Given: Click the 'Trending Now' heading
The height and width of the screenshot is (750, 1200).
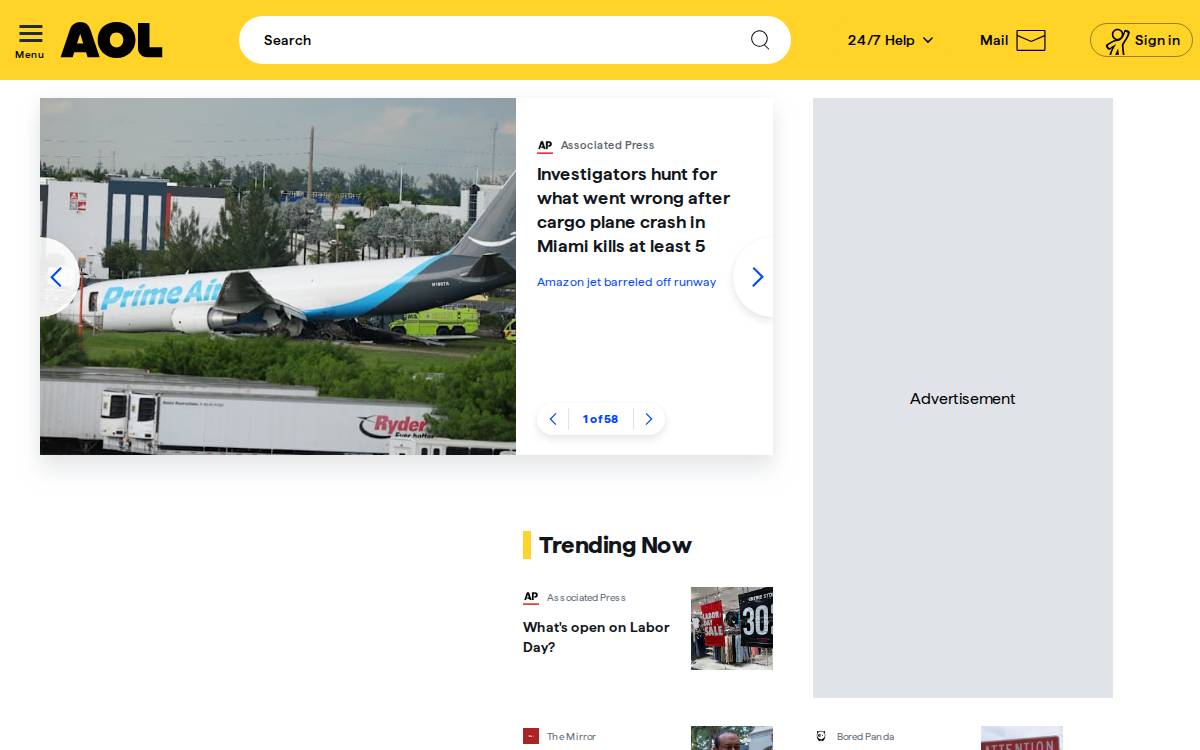Looking at the screenshot, I should coord(615,545).
